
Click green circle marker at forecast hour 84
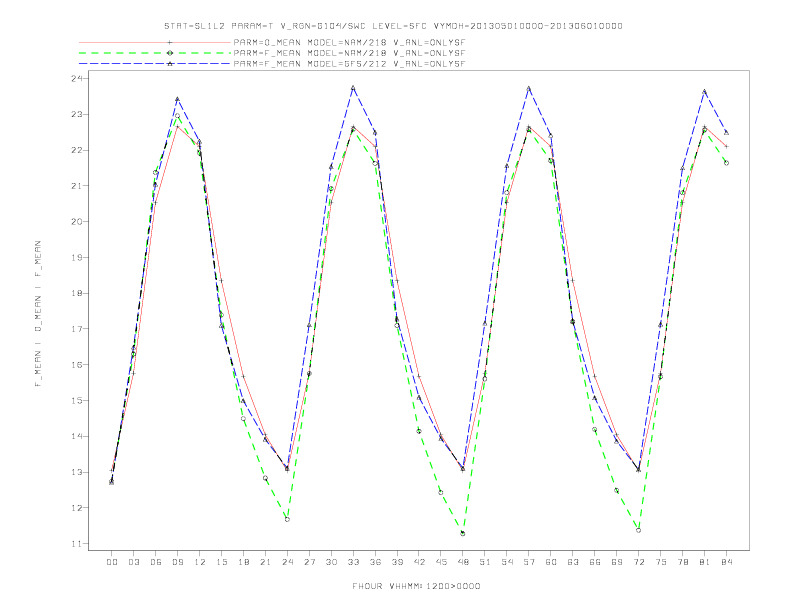726,163
